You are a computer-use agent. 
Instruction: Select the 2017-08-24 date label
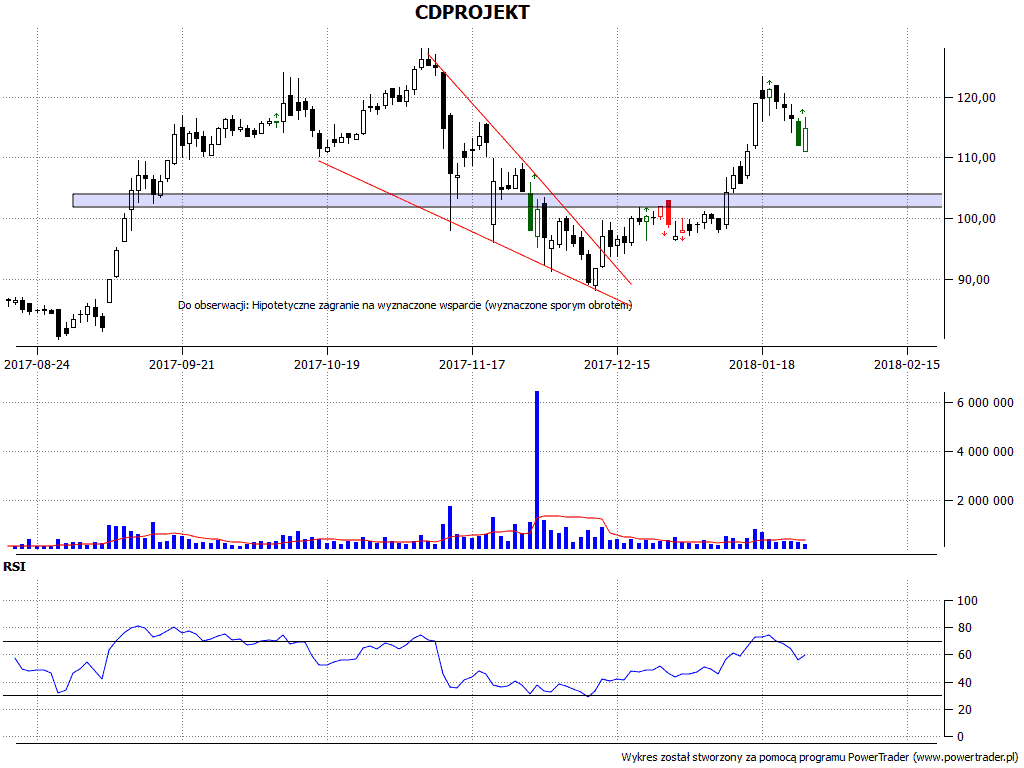37,364
